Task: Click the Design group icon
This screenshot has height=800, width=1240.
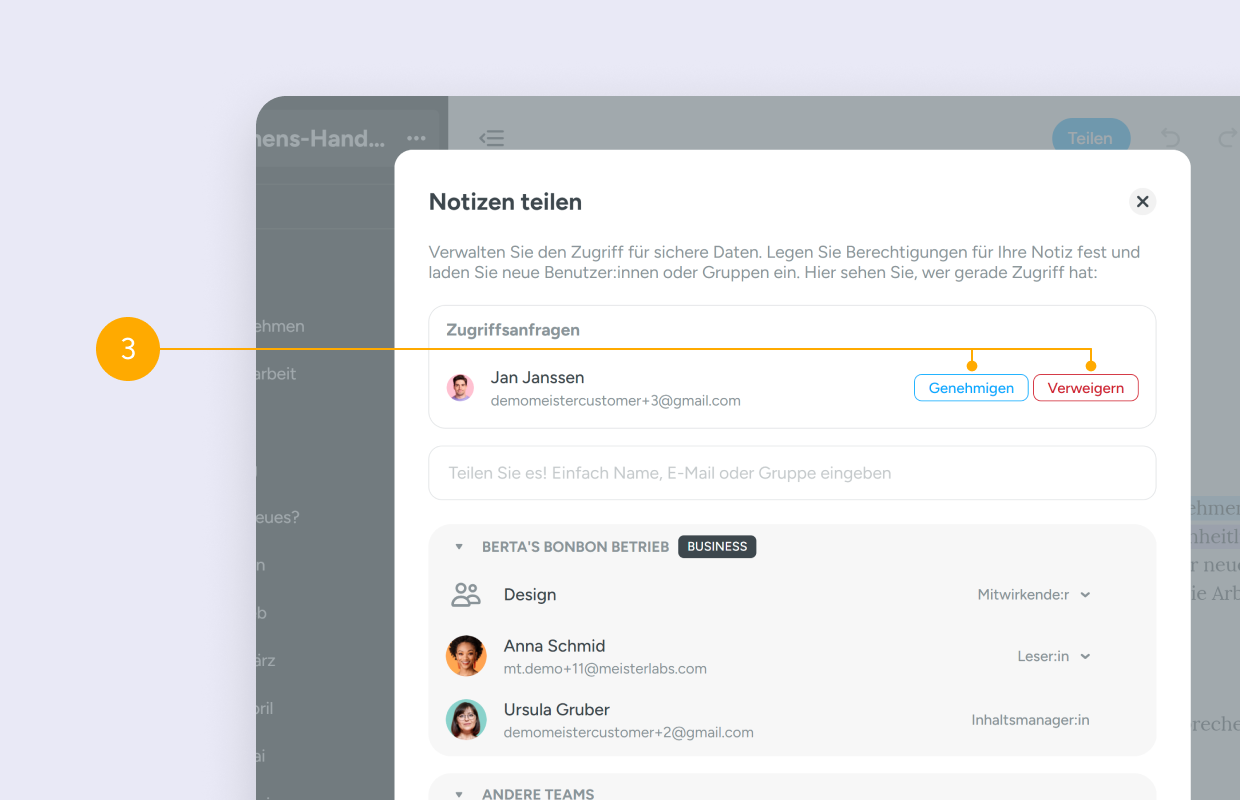Action: pyautogui.click(x=466, y=595)
